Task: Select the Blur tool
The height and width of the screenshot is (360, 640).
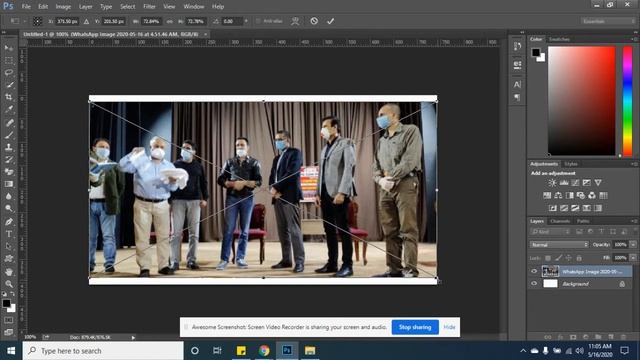Action: [x=9, y=196]
